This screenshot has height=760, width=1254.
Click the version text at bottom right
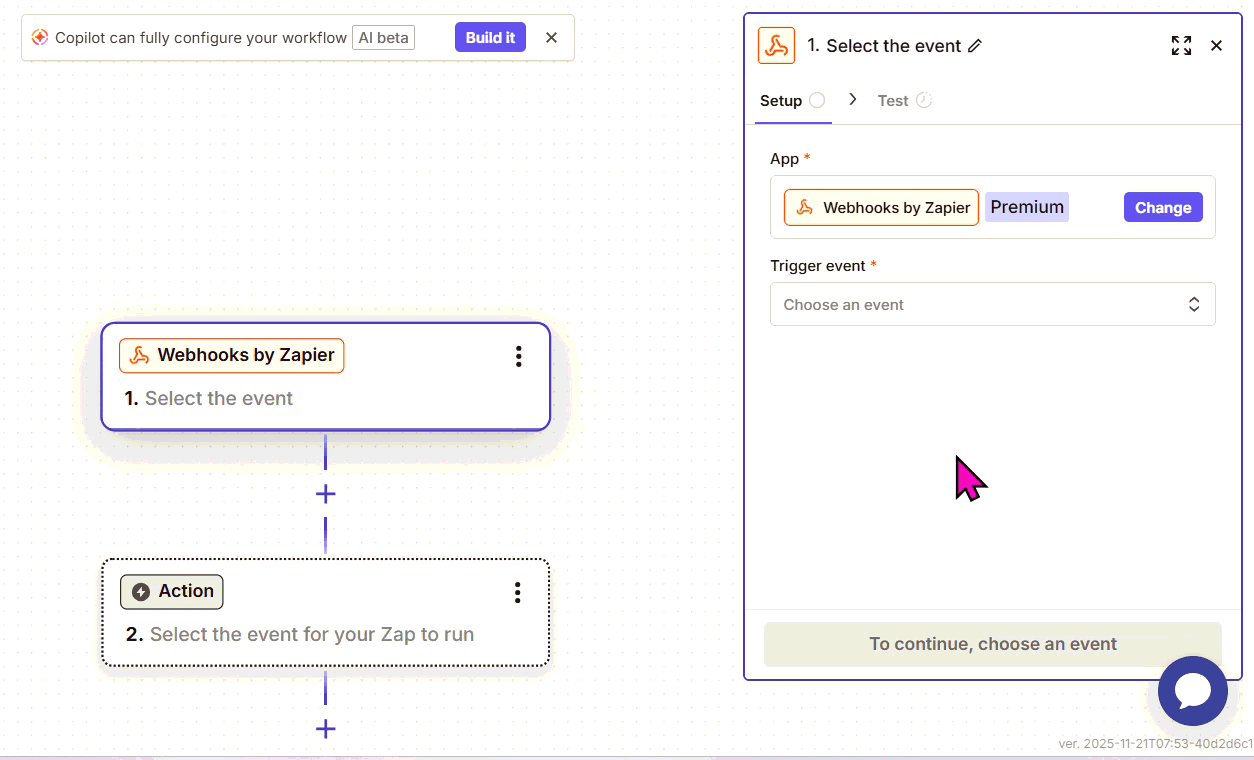1155,744
